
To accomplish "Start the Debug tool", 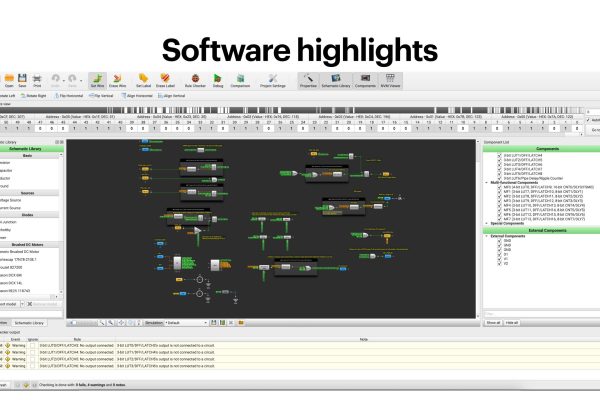I will [x=218, y=80].
